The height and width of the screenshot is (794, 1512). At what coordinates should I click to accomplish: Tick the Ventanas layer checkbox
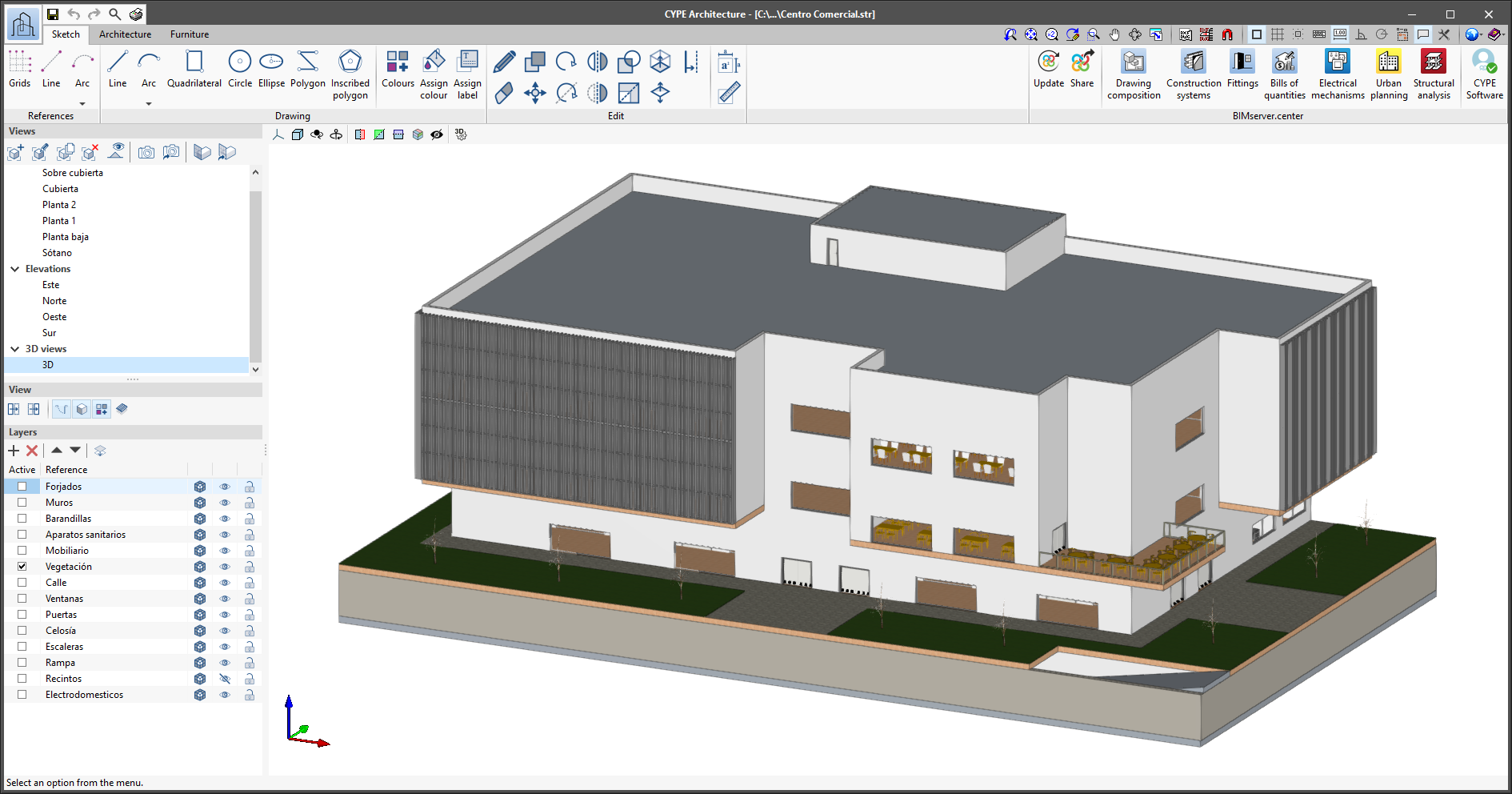(x=22, y=599)
